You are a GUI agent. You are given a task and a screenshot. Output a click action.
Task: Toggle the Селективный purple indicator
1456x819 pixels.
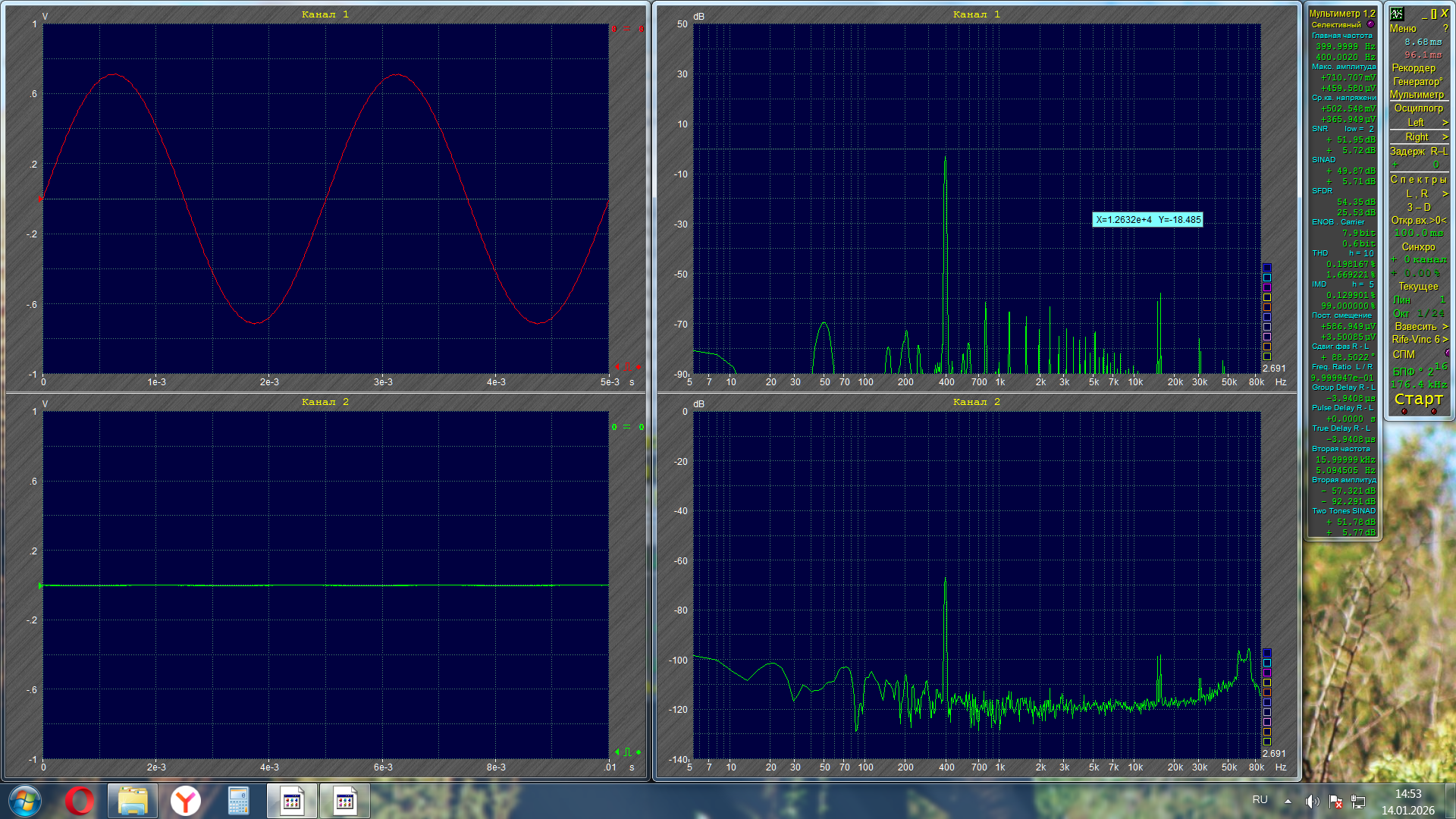click(x=1370, y=24)
